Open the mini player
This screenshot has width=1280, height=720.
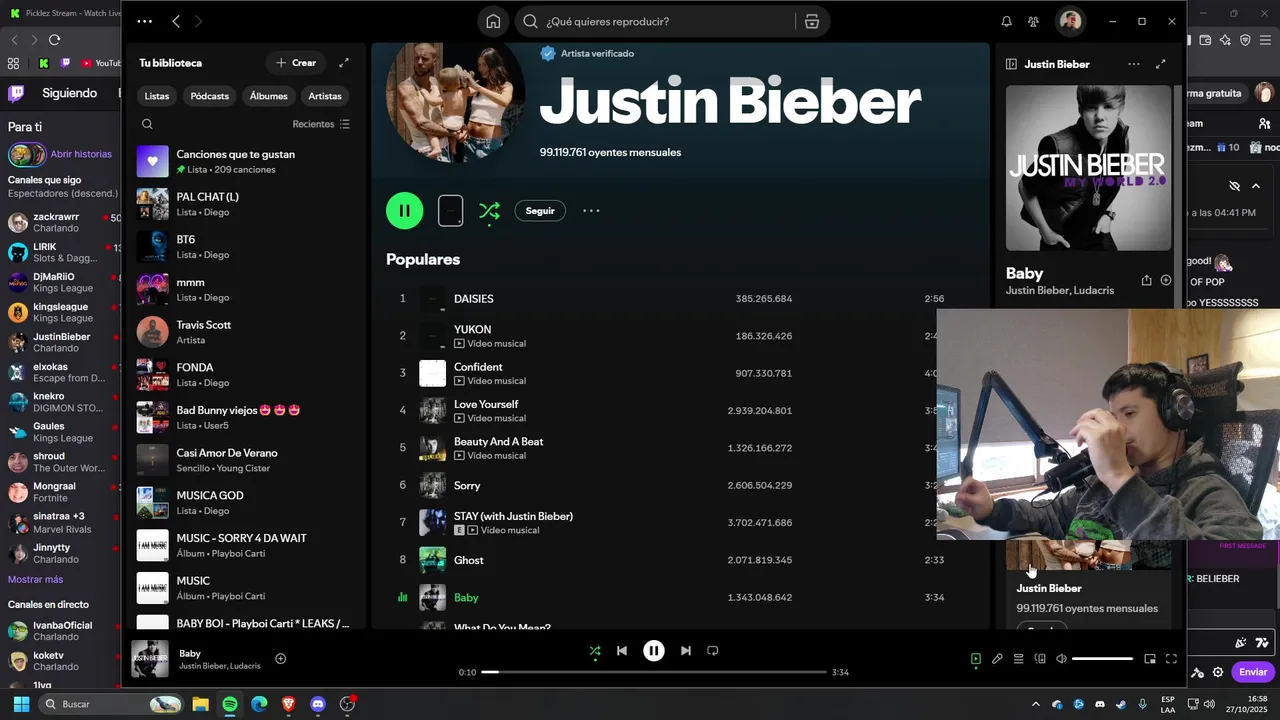[1150, 659]
